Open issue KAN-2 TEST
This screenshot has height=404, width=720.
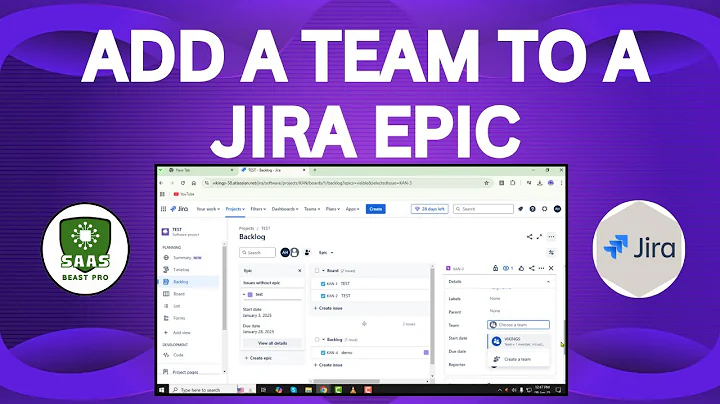click(371, 296)
